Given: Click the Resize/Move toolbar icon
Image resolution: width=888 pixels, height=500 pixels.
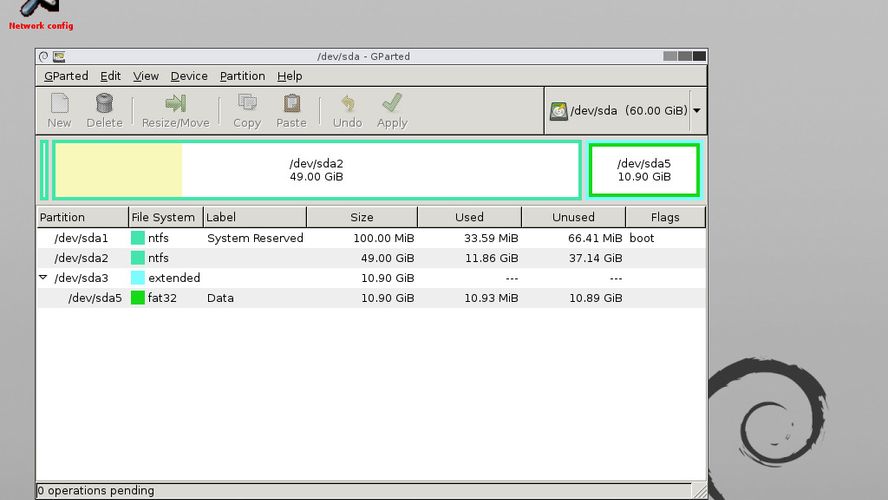Looking at the screenshot, I should [176, 103].
